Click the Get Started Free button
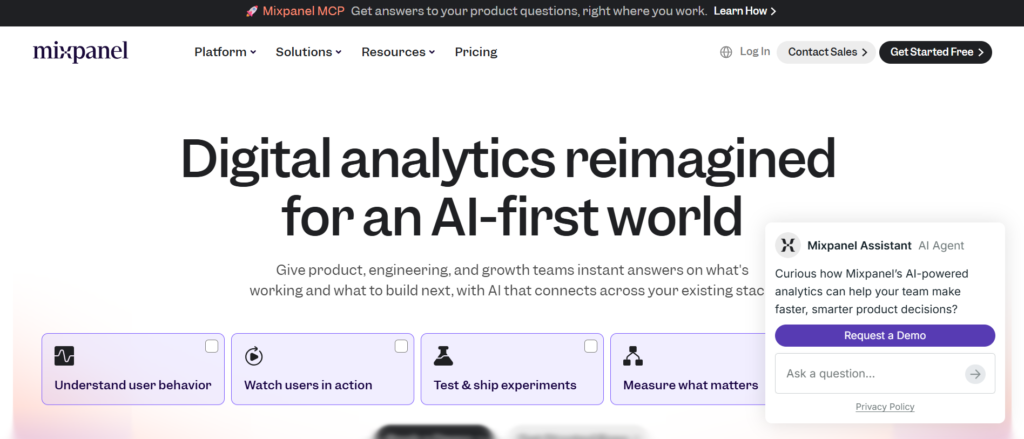This screenshot has width=1024, height=439. coord(935,52)
